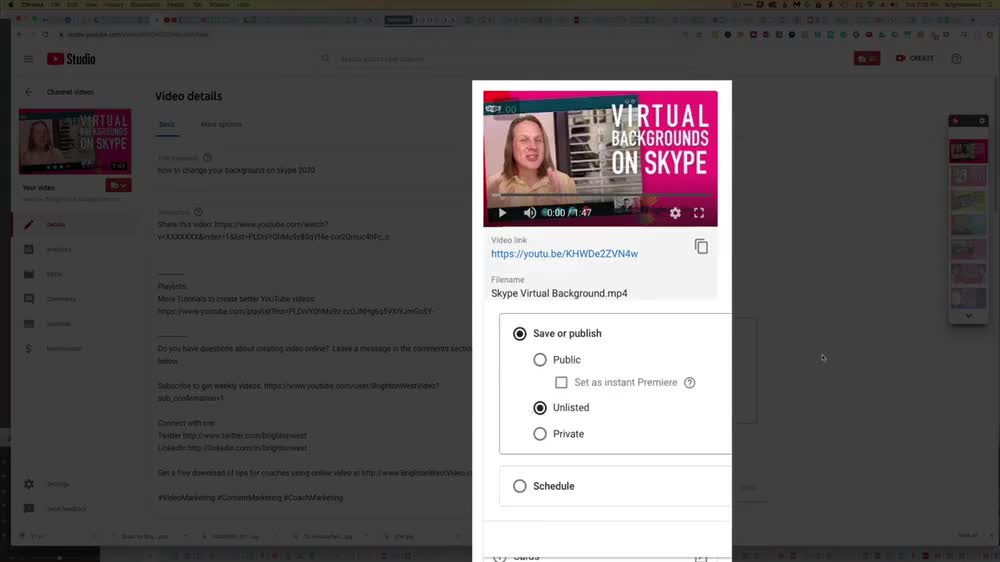Open the Apple menu
This screenshot has height=562, width=1000.
(x=11, y=4)
